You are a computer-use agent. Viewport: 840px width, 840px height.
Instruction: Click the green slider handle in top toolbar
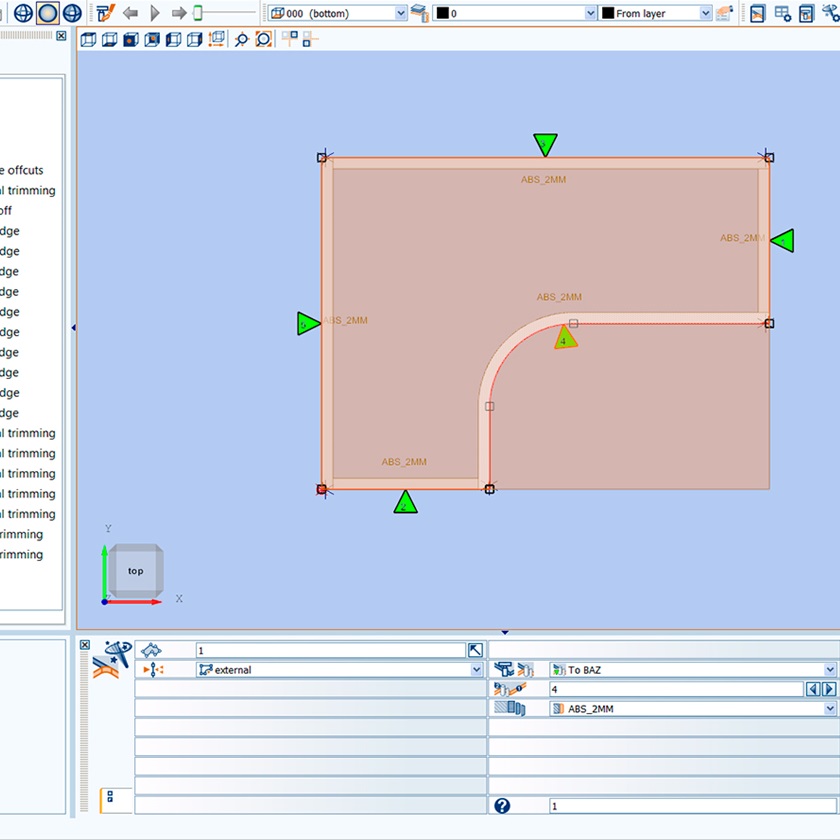click(198, 13)
